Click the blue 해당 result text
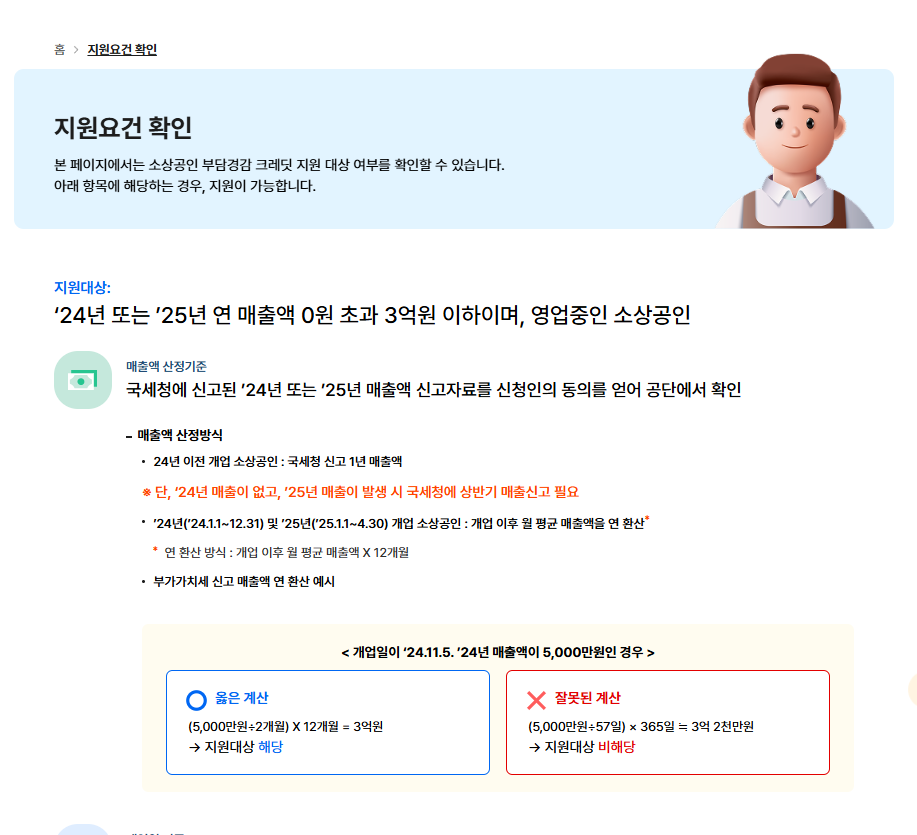Viewport: 917px width, 835px height. point(270,747)
